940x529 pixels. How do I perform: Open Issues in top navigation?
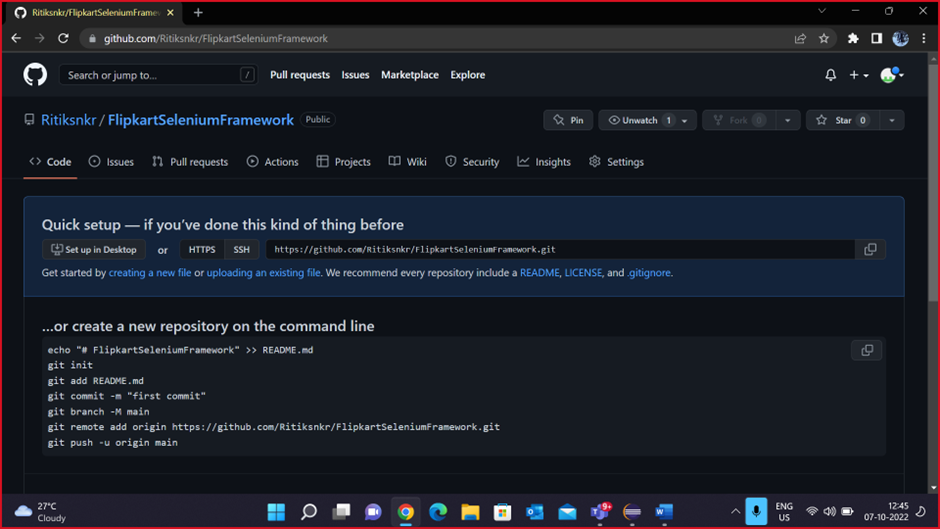click(355, 75)
